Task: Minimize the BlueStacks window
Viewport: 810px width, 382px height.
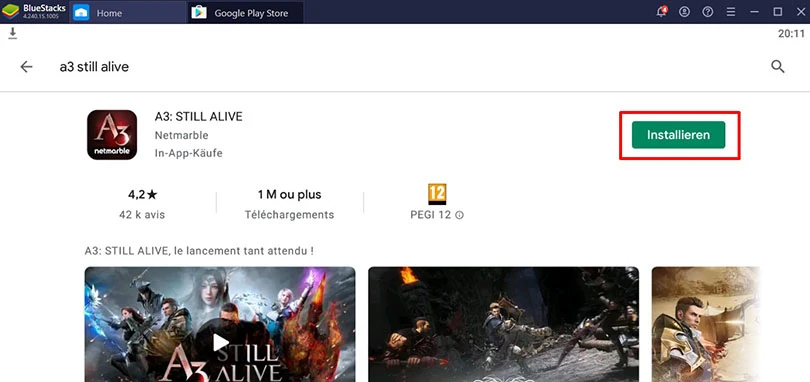Action: coord(755,11)
